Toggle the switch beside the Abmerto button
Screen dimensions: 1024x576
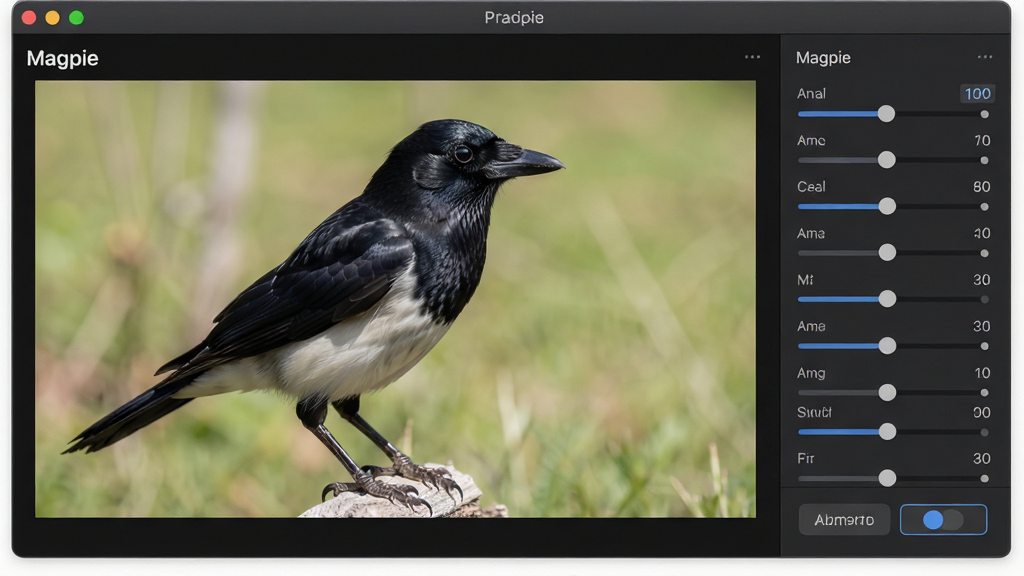943,520
